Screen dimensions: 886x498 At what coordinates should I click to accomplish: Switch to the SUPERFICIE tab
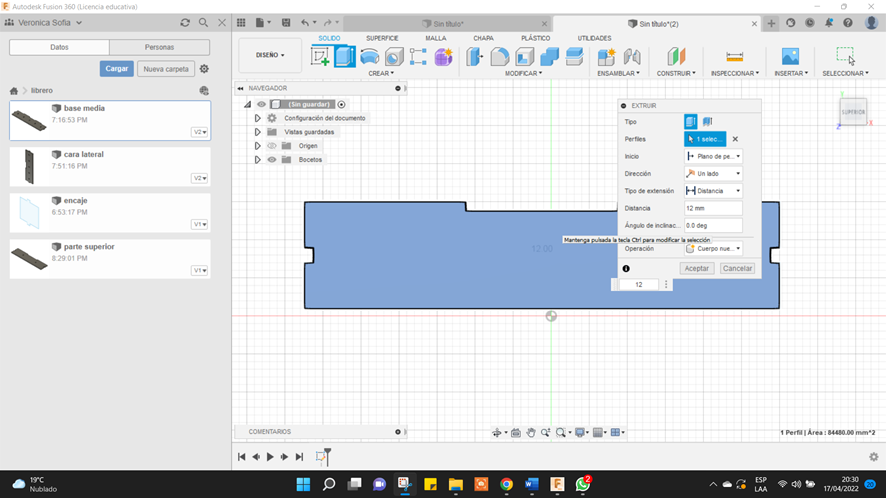click(x=382, y=39)
